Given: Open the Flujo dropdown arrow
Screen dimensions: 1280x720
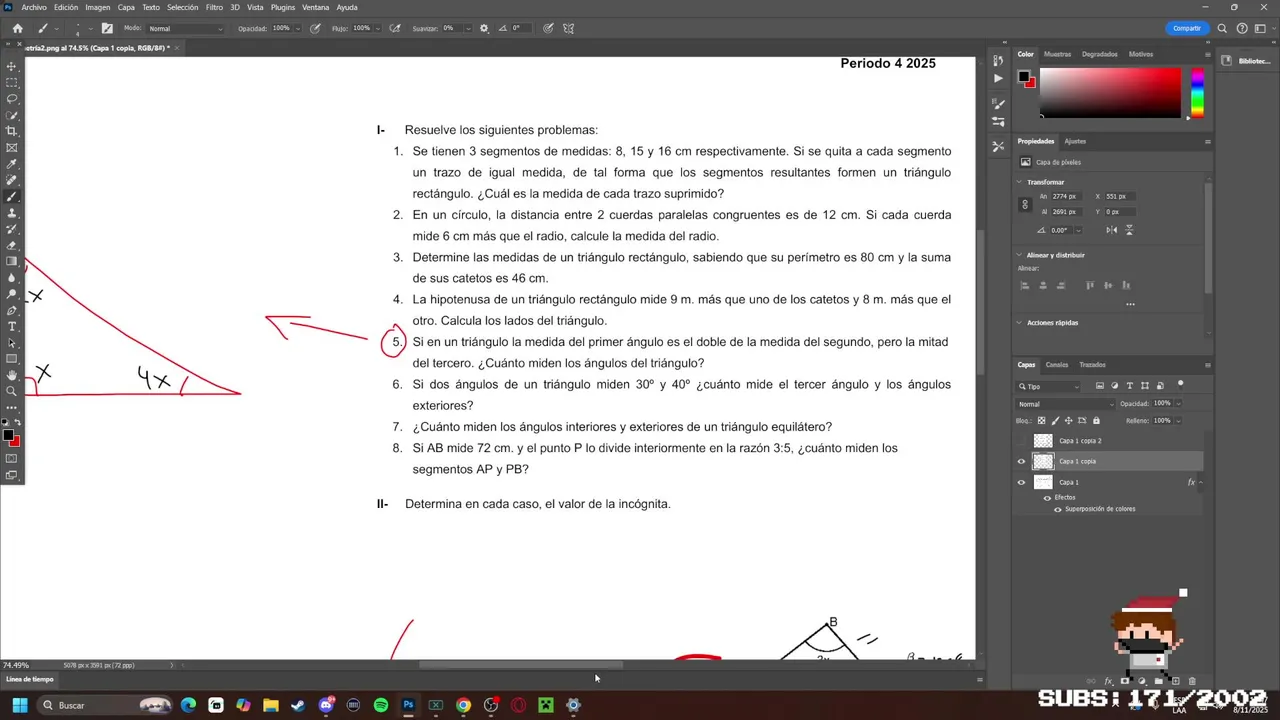Looking at the screenshot, I should [376, 28].
